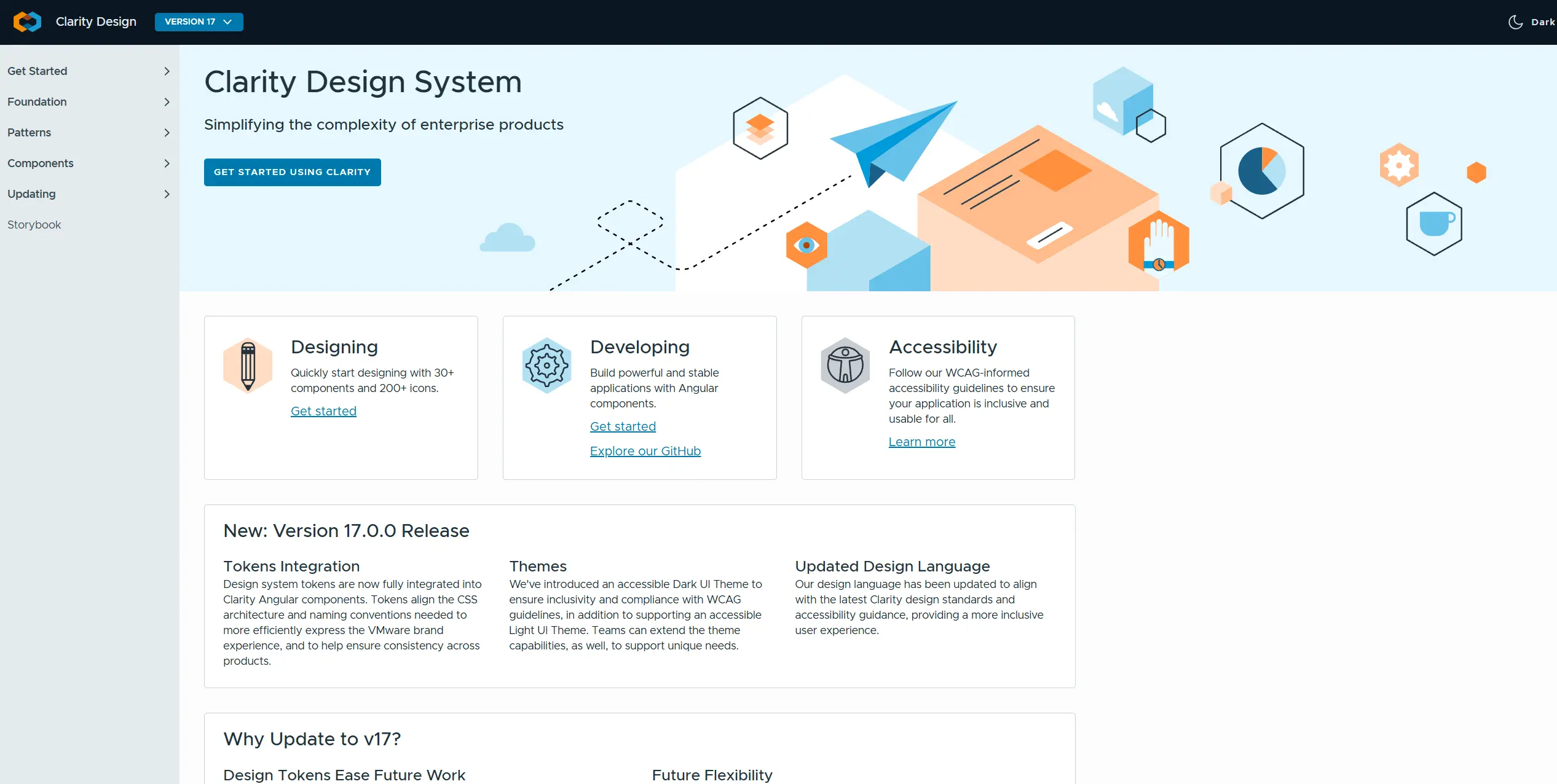Click the small cloud illustration in banner
The width and height of the screenshot is (1557, 784).
(x=507, y=238)
